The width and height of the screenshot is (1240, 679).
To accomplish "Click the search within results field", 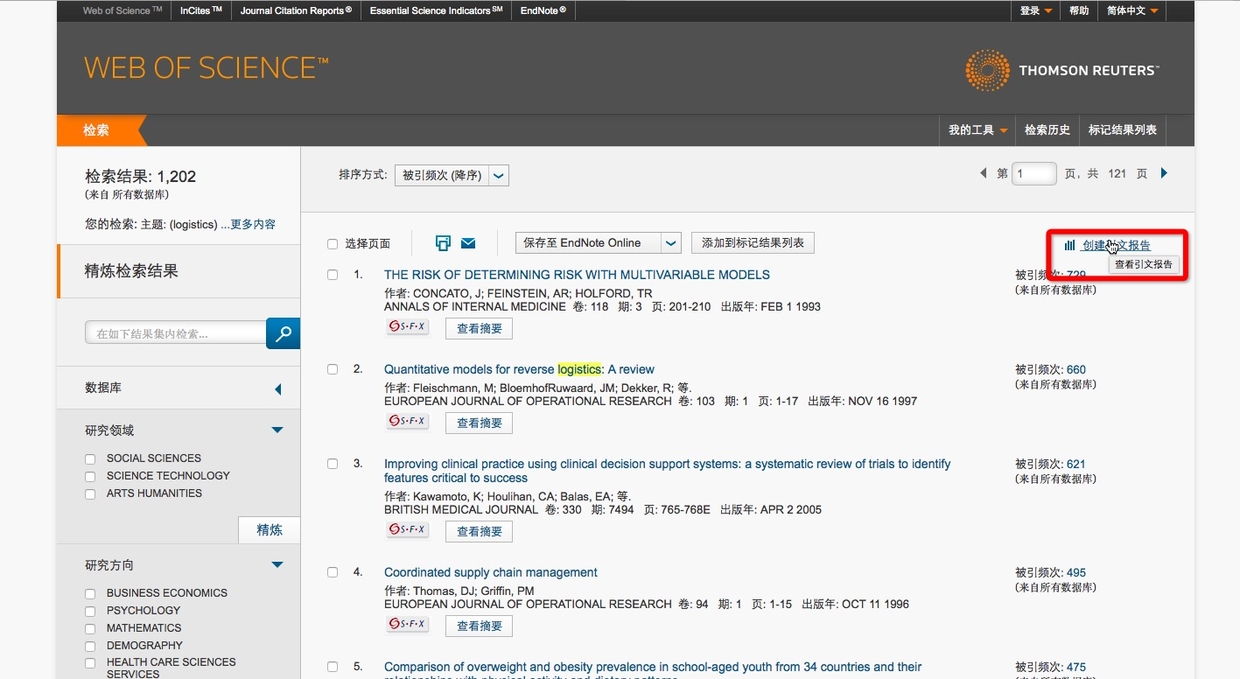I will click(x=176, y=334).
